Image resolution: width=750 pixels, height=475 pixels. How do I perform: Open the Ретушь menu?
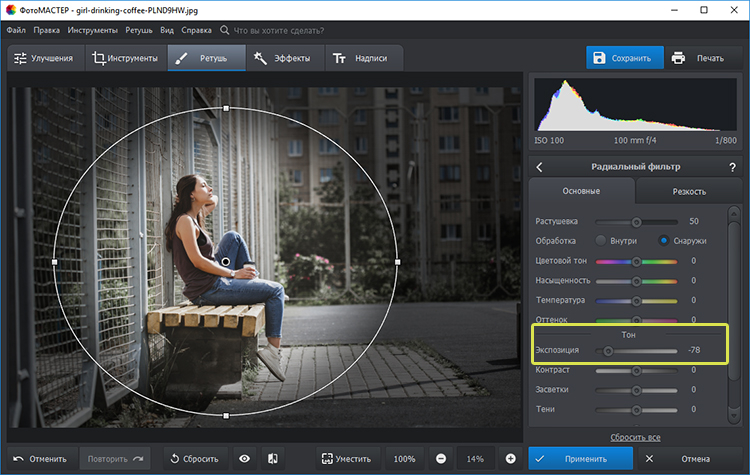[139, 30]
